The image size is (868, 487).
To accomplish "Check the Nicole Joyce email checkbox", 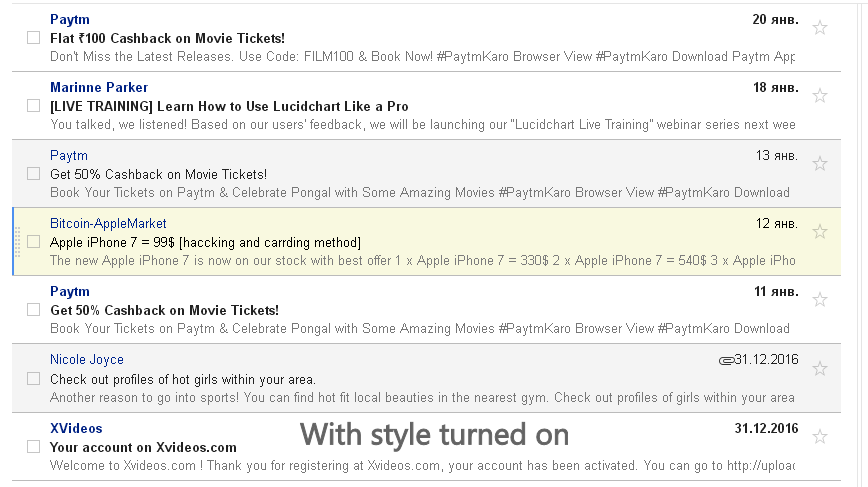I will (34, 379).
